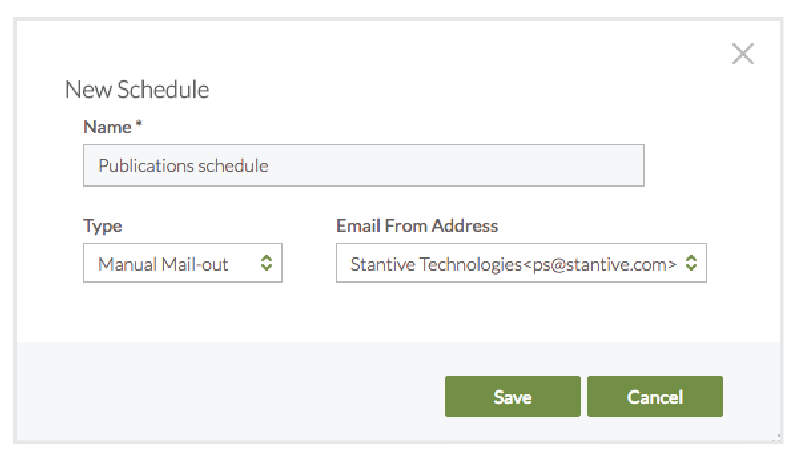The height and width of the screenshot is (452, 798).
Task: Select the "Stantive Technologies<ps@stantive.com>" sender value
Action: click(513, 265)
